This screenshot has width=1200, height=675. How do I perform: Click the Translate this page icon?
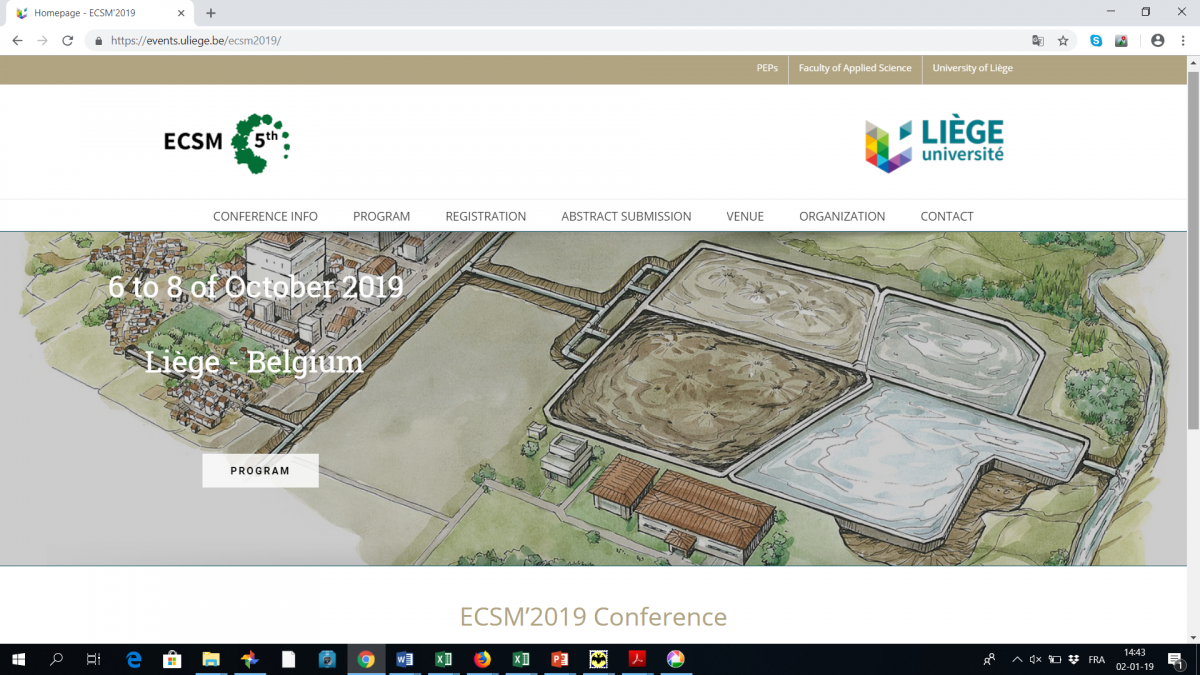(x=1038, y=41)
